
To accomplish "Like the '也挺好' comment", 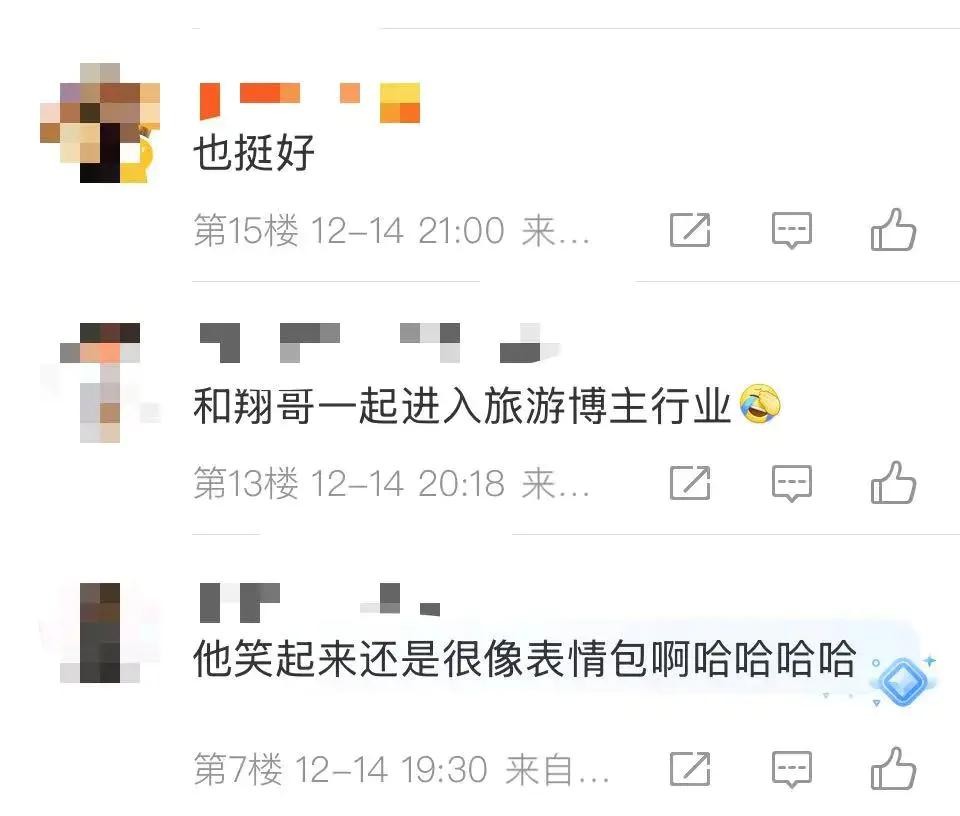I will [x=893, y=230].
